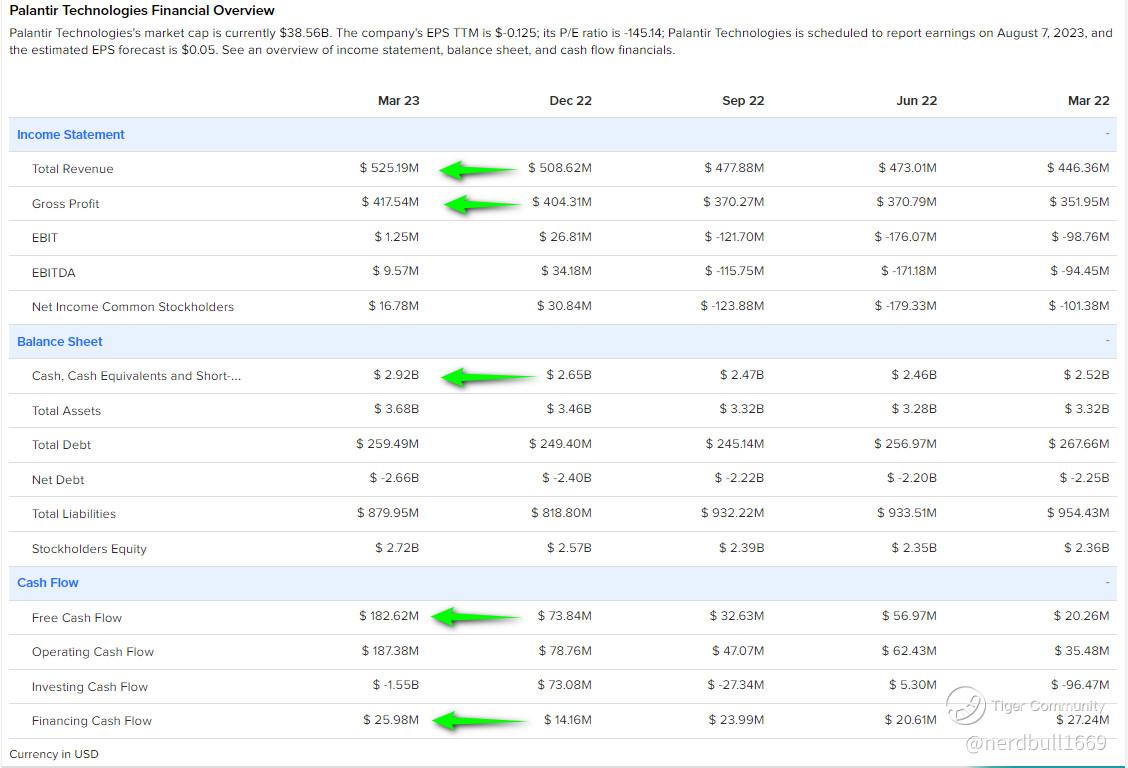1128x768 pixels.
Task: Click the Tiger Community logo icon
Action: (965, 706)
